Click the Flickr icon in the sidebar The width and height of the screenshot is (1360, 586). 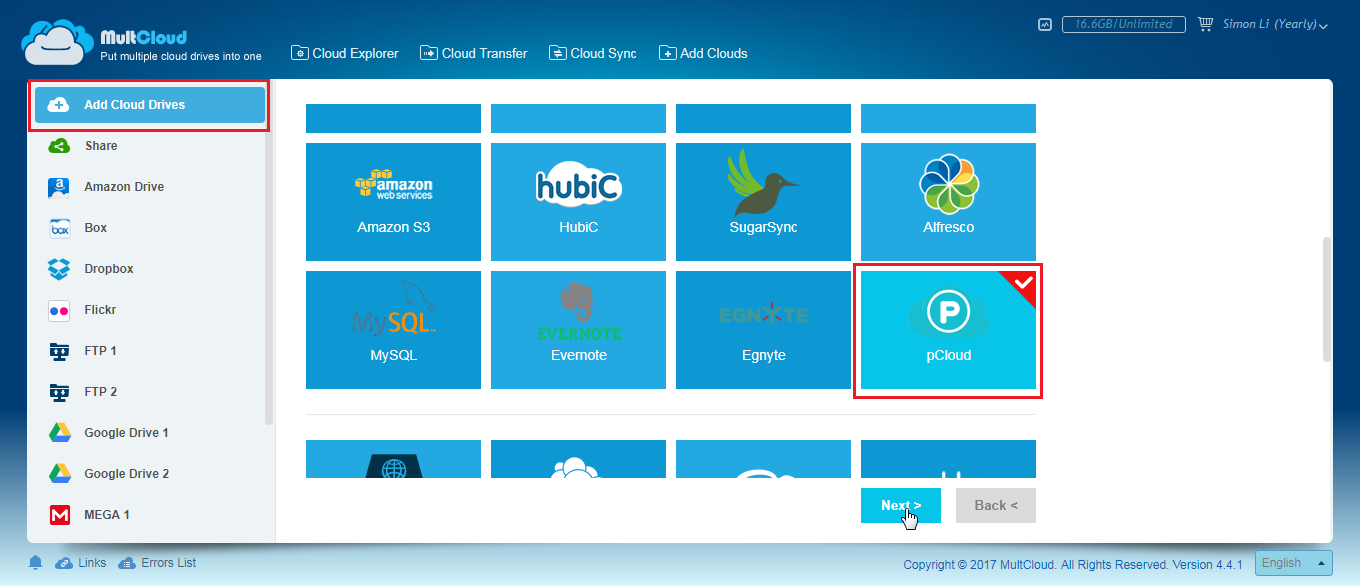point(59,310)
